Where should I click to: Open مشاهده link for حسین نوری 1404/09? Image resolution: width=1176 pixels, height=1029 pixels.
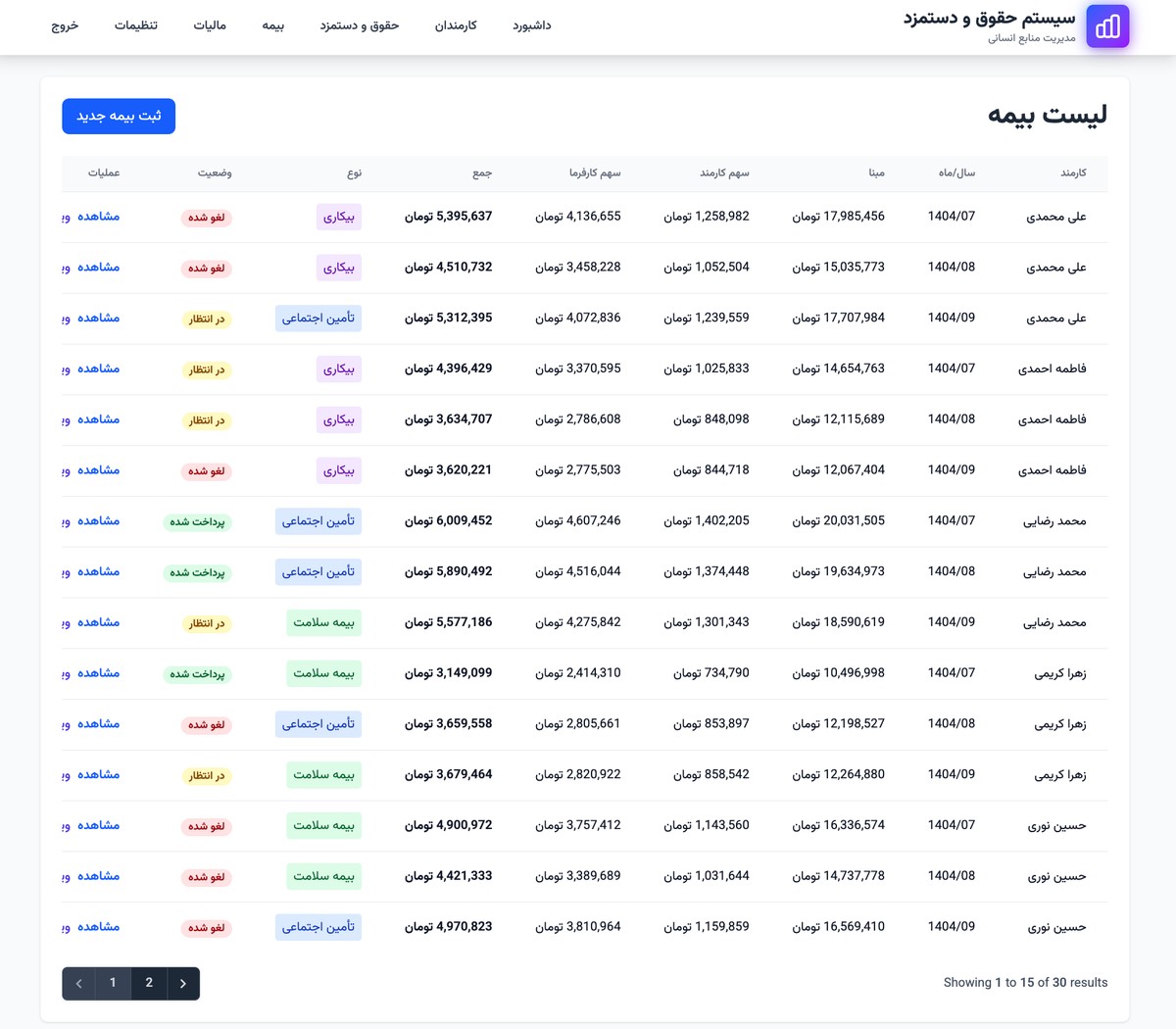tap(99, 927)
